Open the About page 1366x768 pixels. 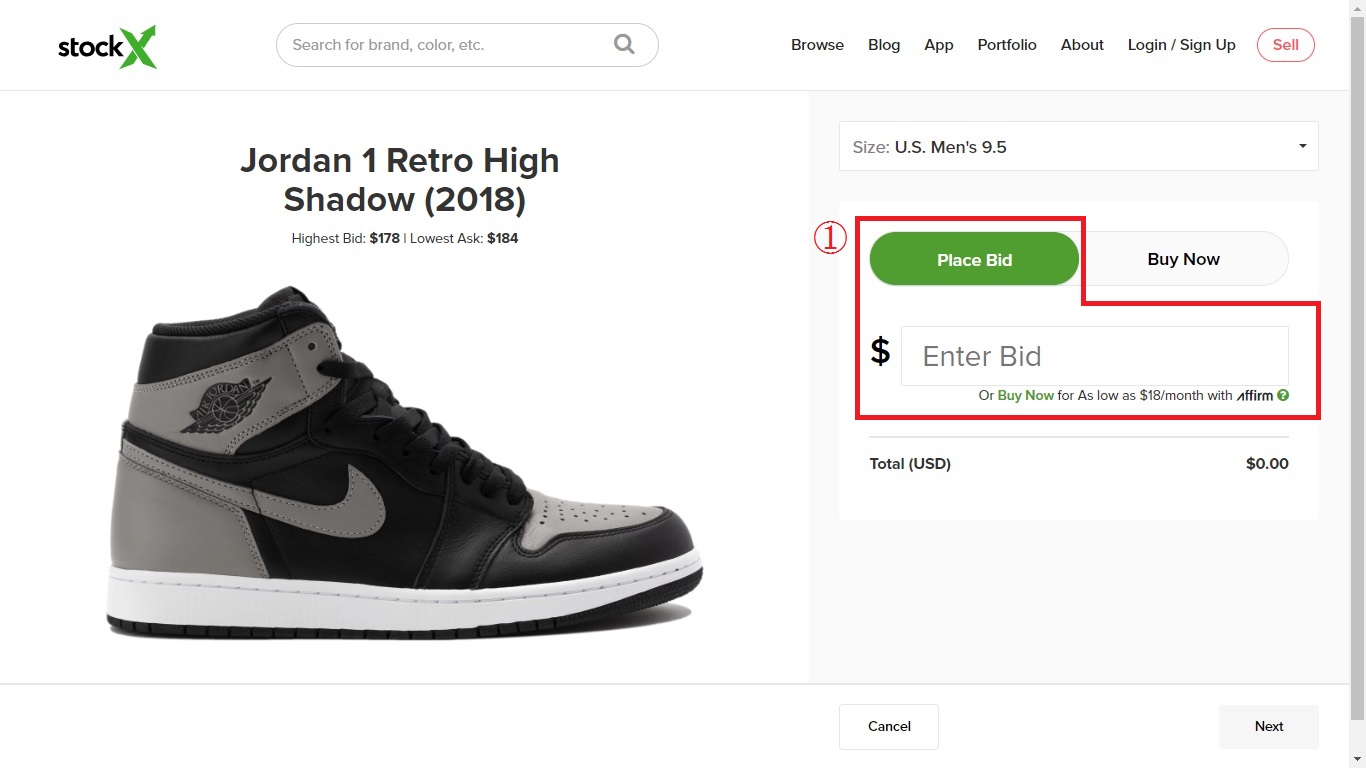[1081, 45]
